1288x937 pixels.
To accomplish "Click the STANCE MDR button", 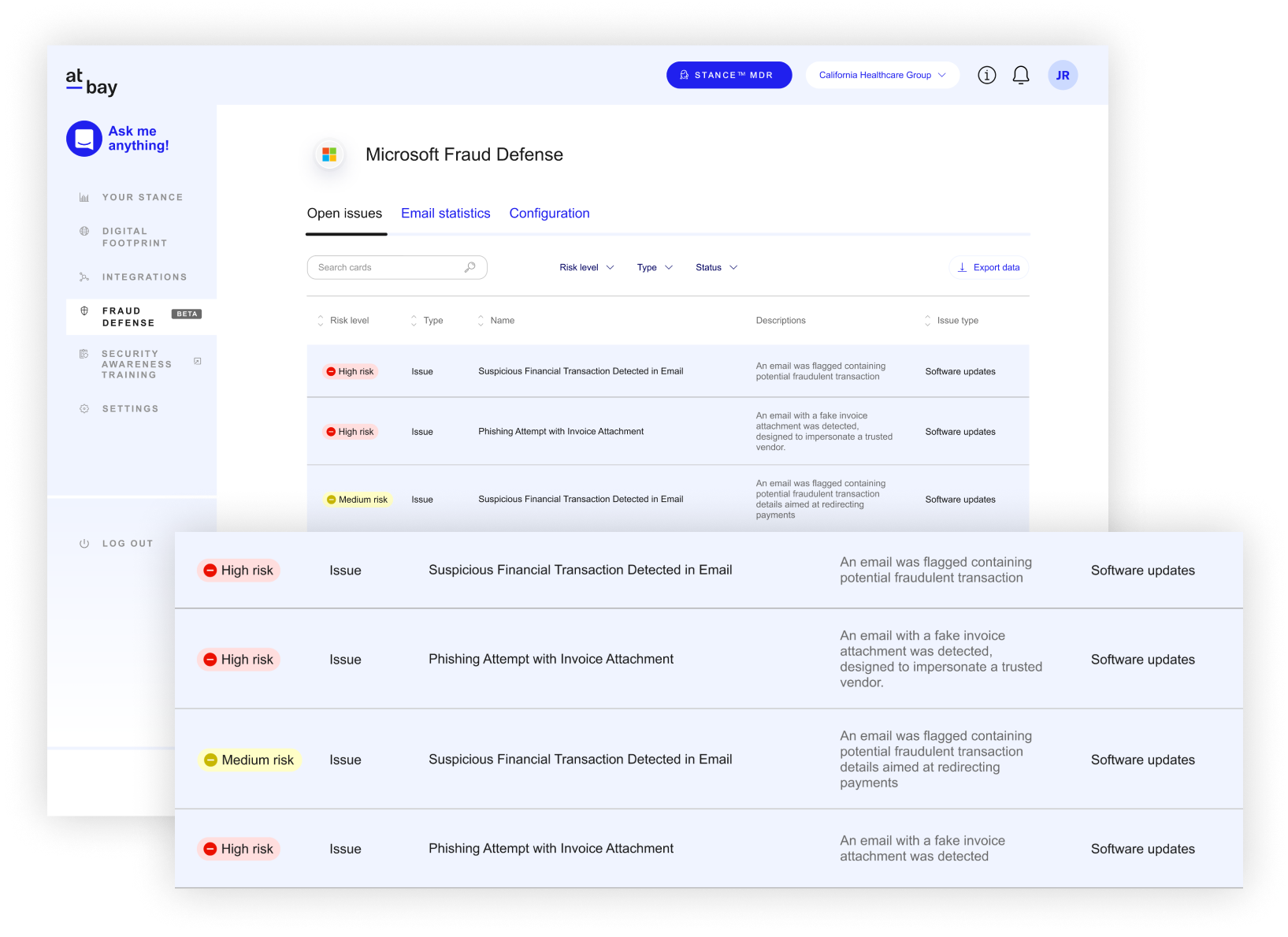I will [729, 76].
